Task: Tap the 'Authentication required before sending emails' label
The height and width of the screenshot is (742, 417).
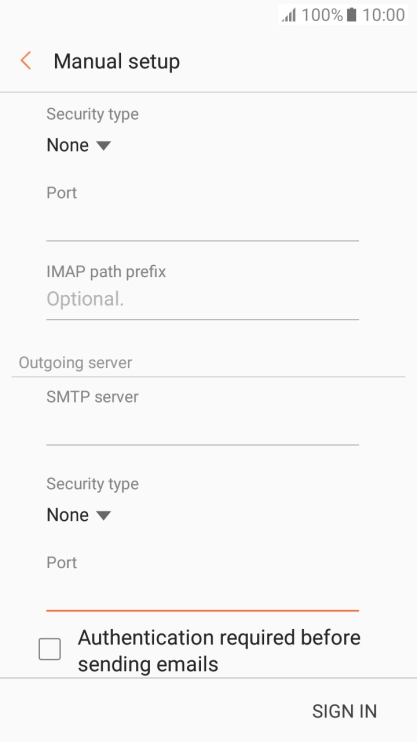Action: tap(219, 651)
